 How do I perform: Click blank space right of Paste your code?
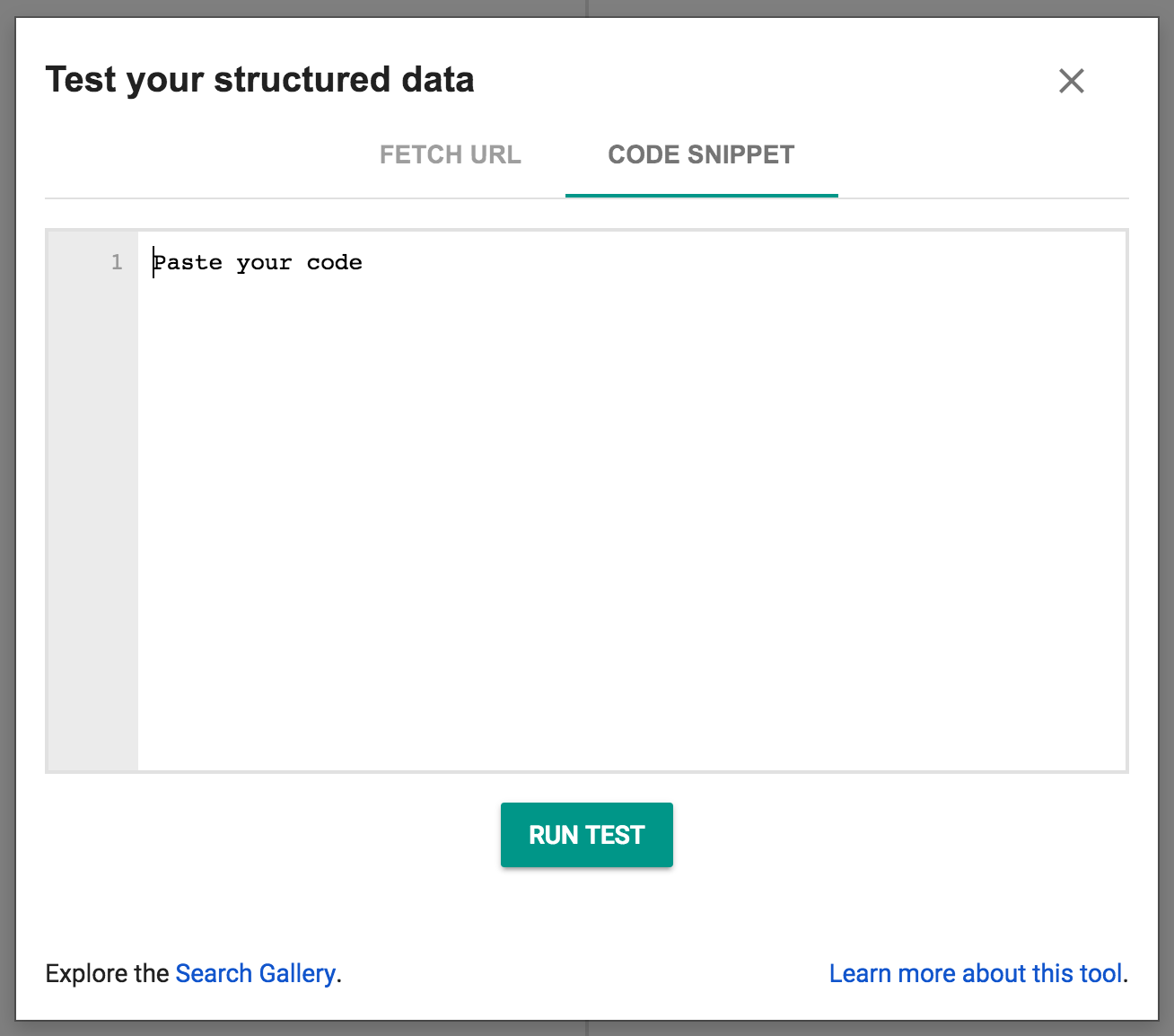click(x=718, y=262)
